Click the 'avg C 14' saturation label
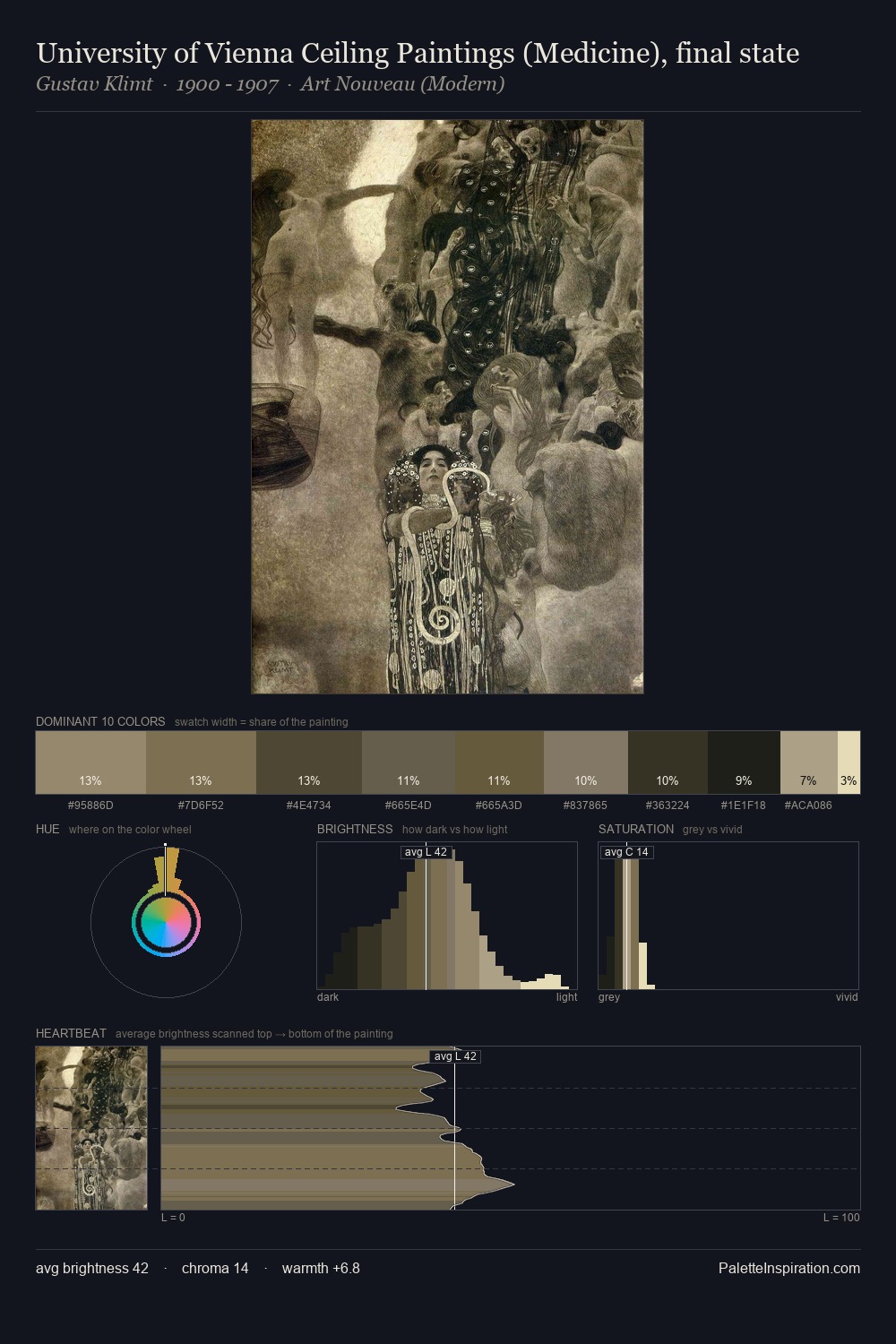The image size is (896, 1344). coord(626,852)
